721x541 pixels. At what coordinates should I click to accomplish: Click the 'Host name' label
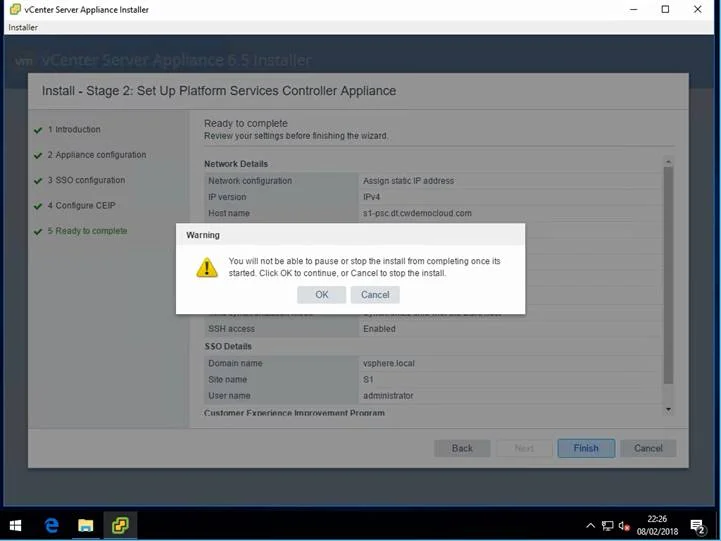pyautogui.click(x=229, y=213)
